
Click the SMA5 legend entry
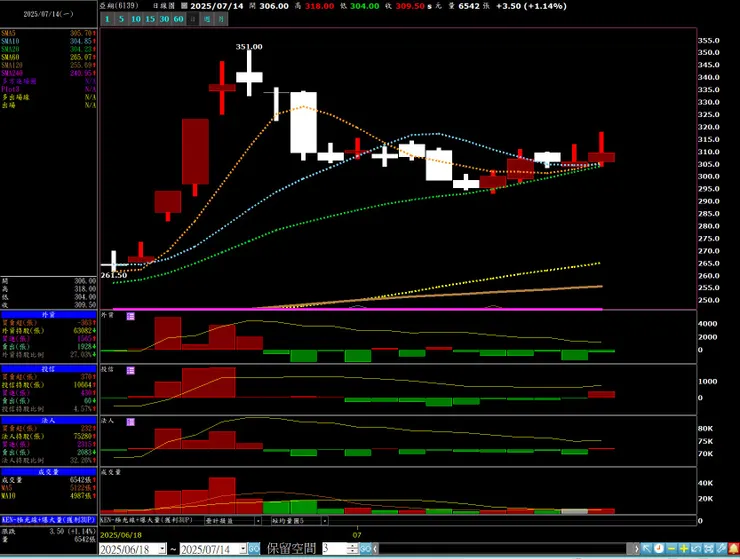[49, 34]
